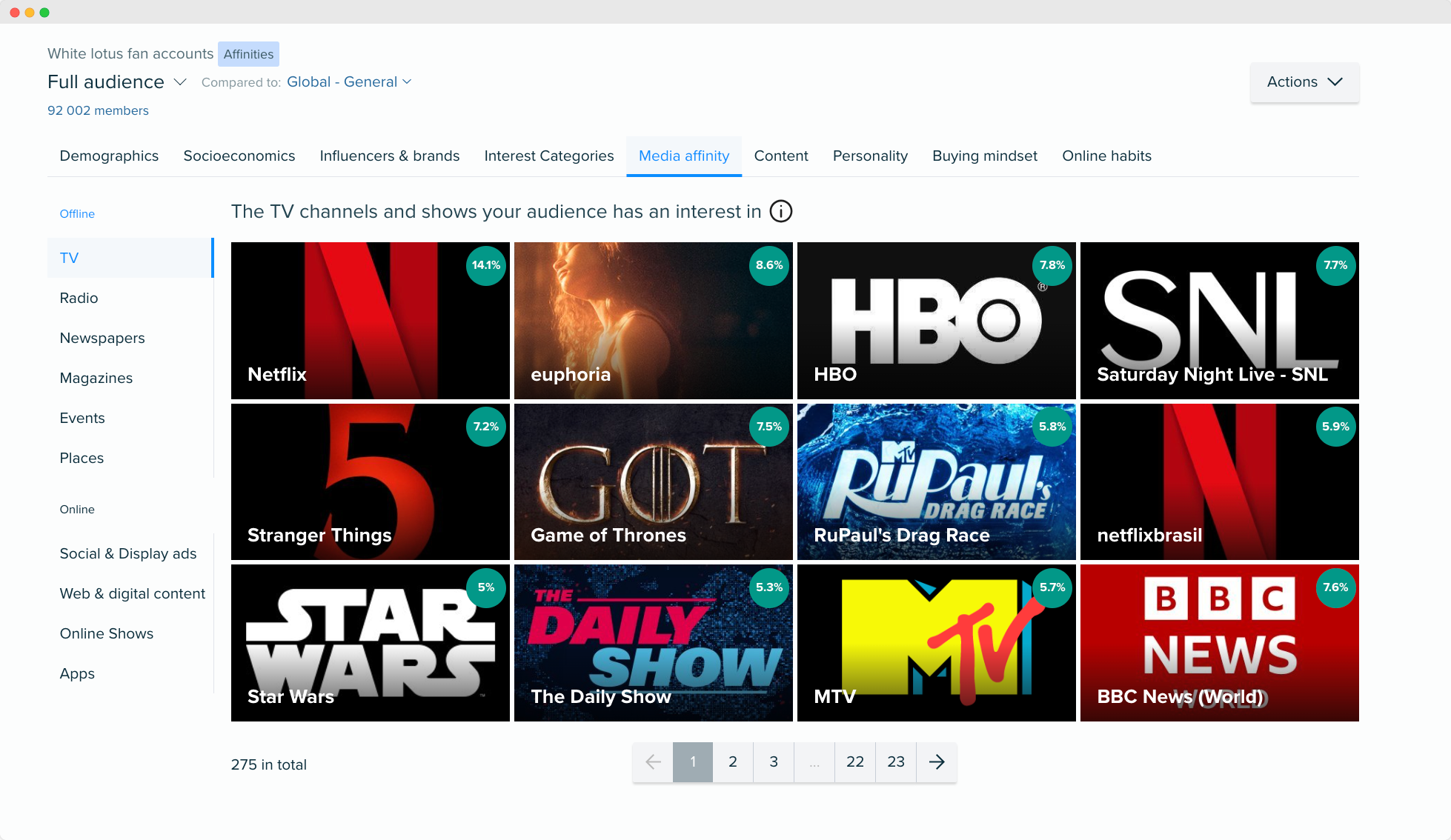This screenshot has width=1451, height=840.
Task: Open Newspapers in the sidebar
Action: 130,338
